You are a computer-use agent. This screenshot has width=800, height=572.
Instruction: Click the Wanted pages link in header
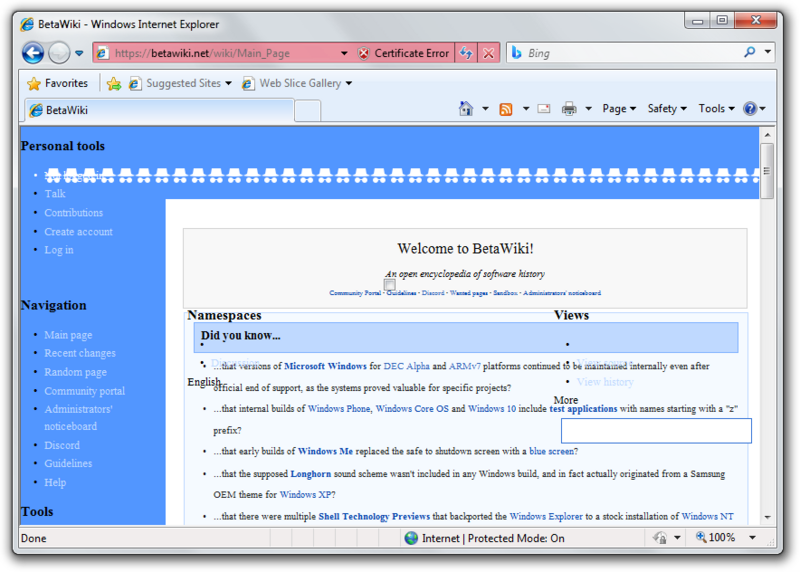pos(468,293)
